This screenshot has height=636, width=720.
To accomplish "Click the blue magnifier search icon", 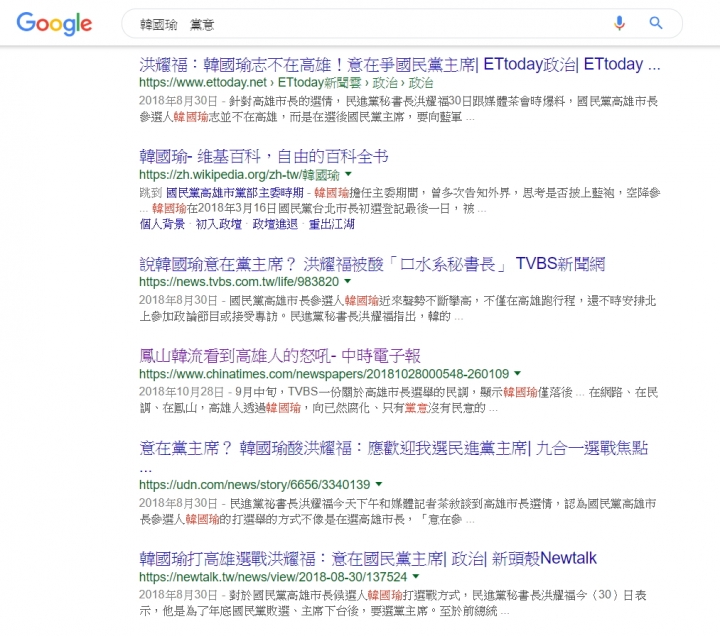I will (x=656, y=23).
